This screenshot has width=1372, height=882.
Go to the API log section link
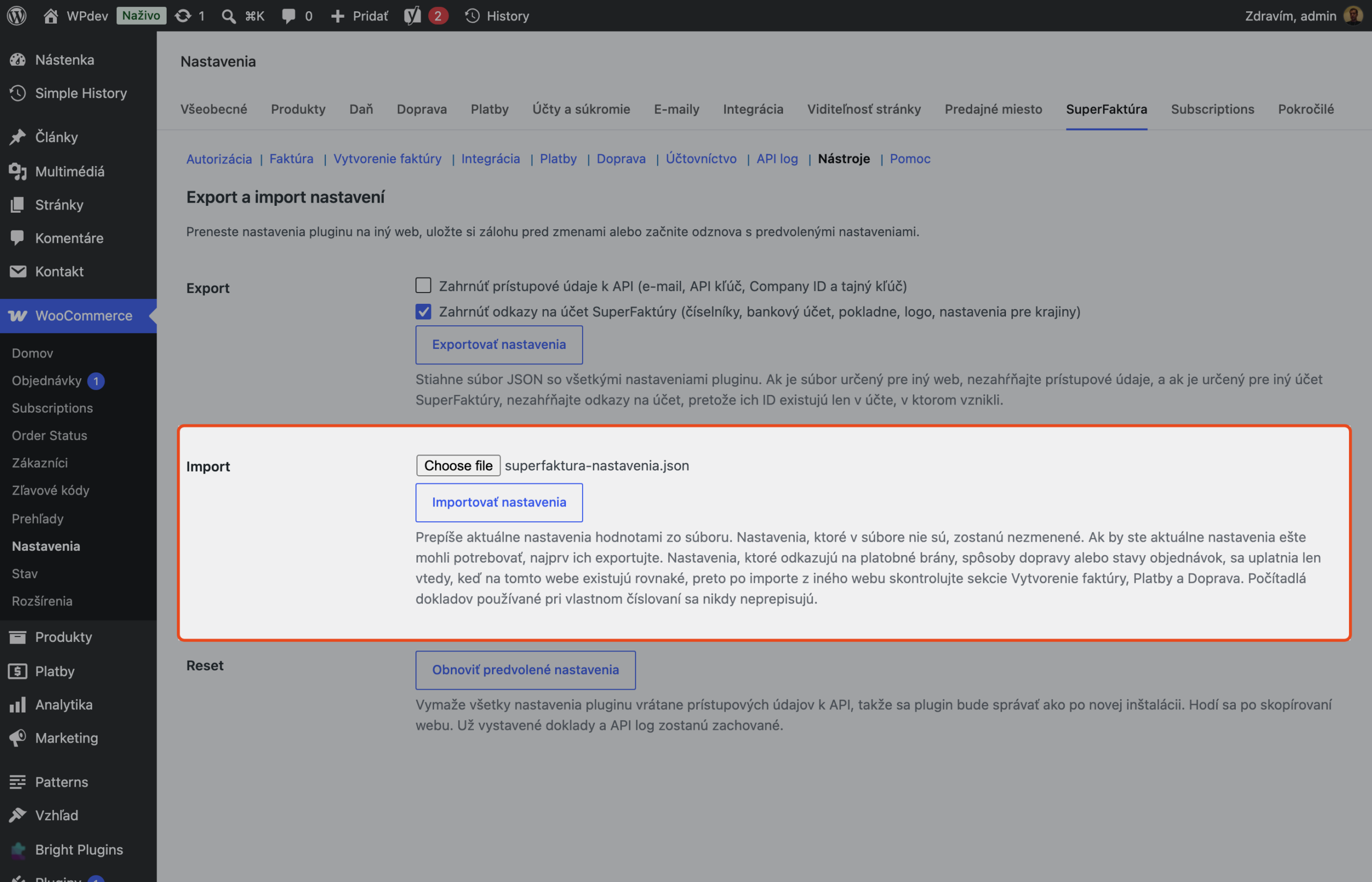(777, 159)
